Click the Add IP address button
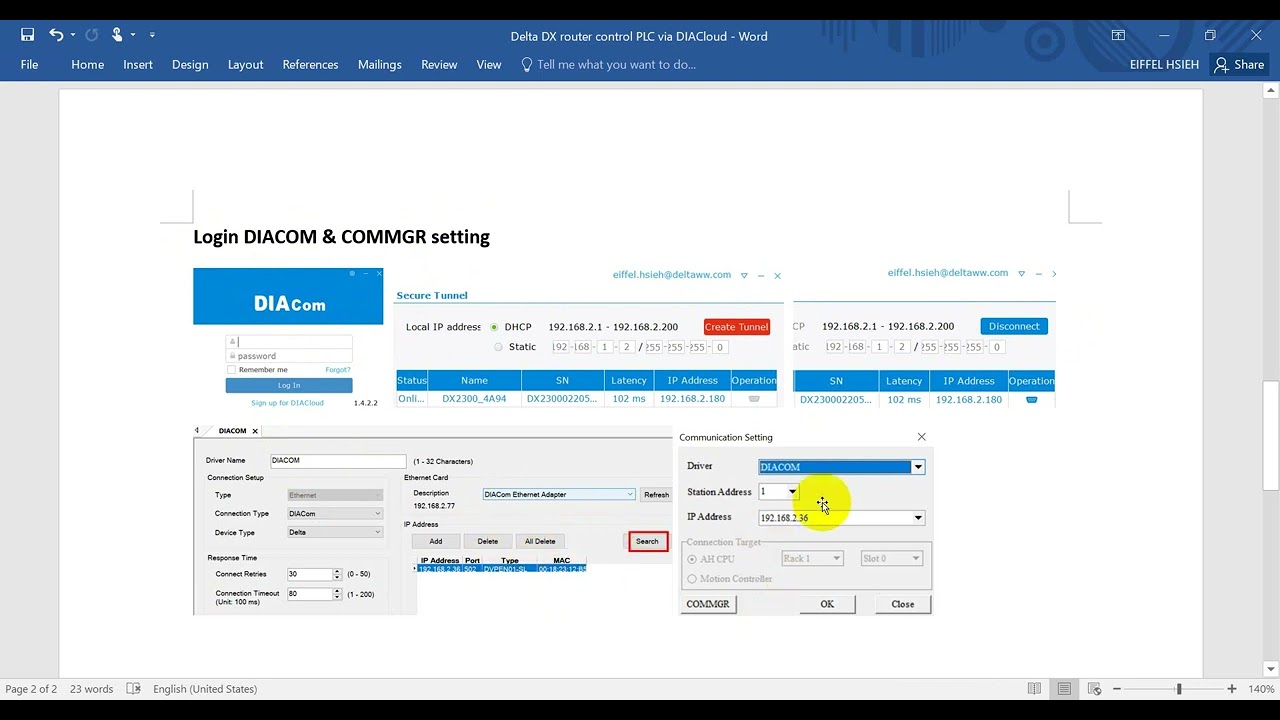Image resolution: width=1280 pixels, height=720 pixels. pyautogui.click(x=436, y=541)
